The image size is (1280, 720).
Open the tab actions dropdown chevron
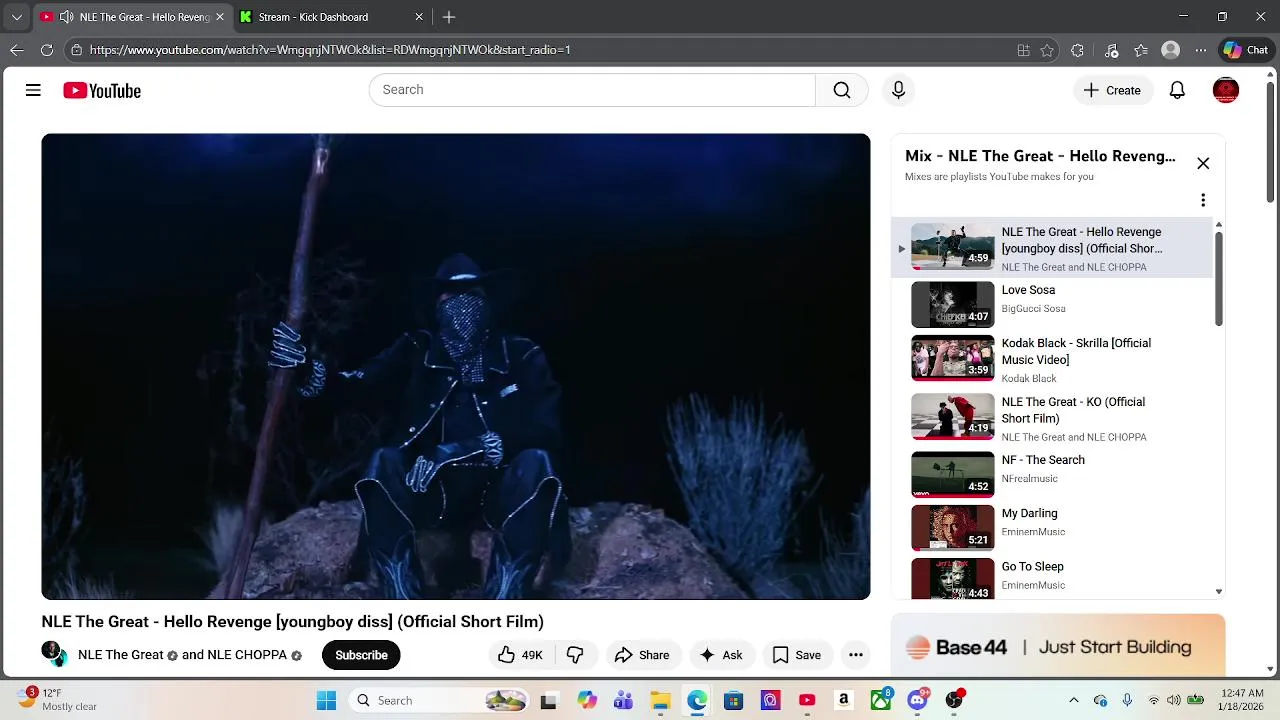(x=16, y=17)
